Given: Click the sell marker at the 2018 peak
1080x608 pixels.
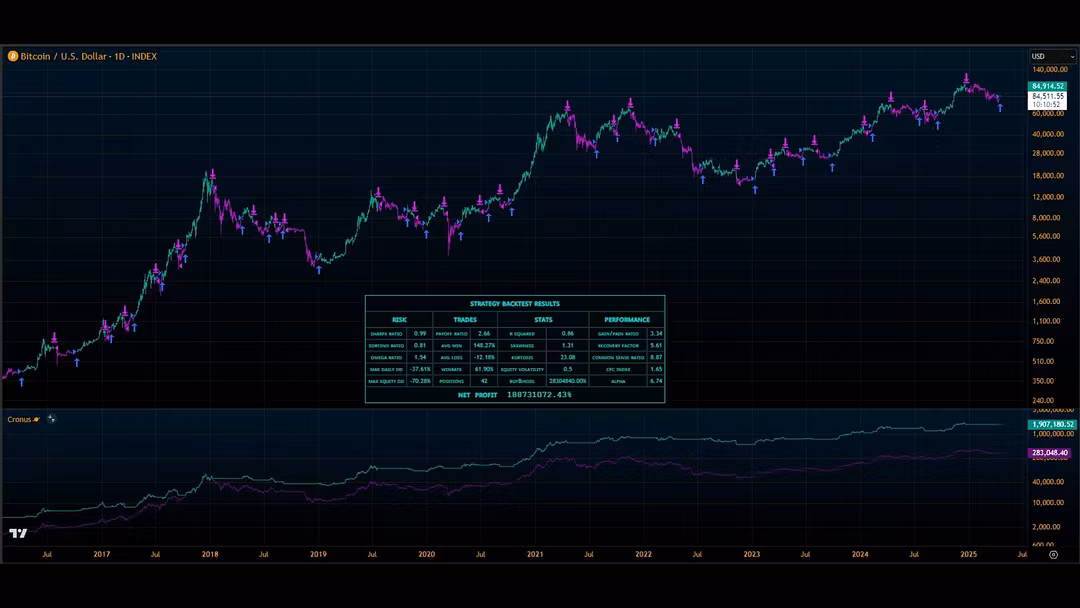Looking at the screenshot, I should coord(211,174).
